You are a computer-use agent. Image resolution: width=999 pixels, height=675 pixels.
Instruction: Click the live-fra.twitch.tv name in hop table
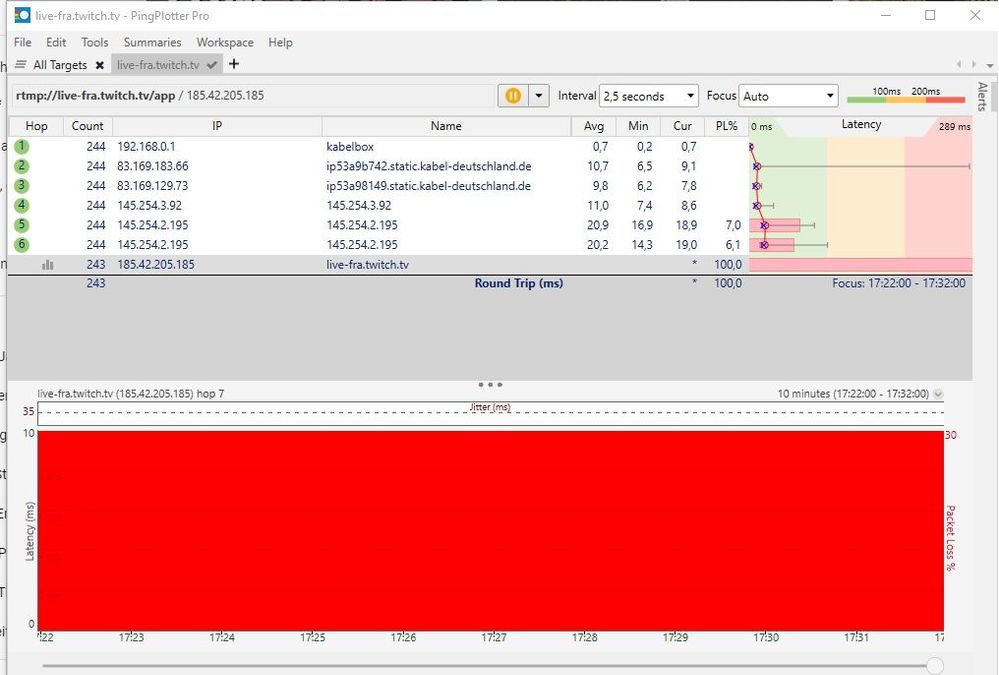pos(368,265)
